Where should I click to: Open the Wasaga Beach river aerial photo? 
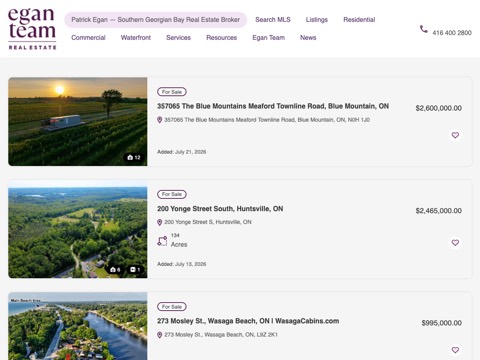pyautogui.click(x=78, y=326)
